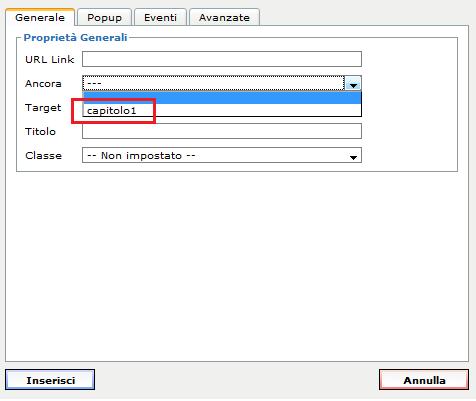Click the Ancora combo box showing ---
This screenshot has height=401, width=476.
[x=222, y=83]
